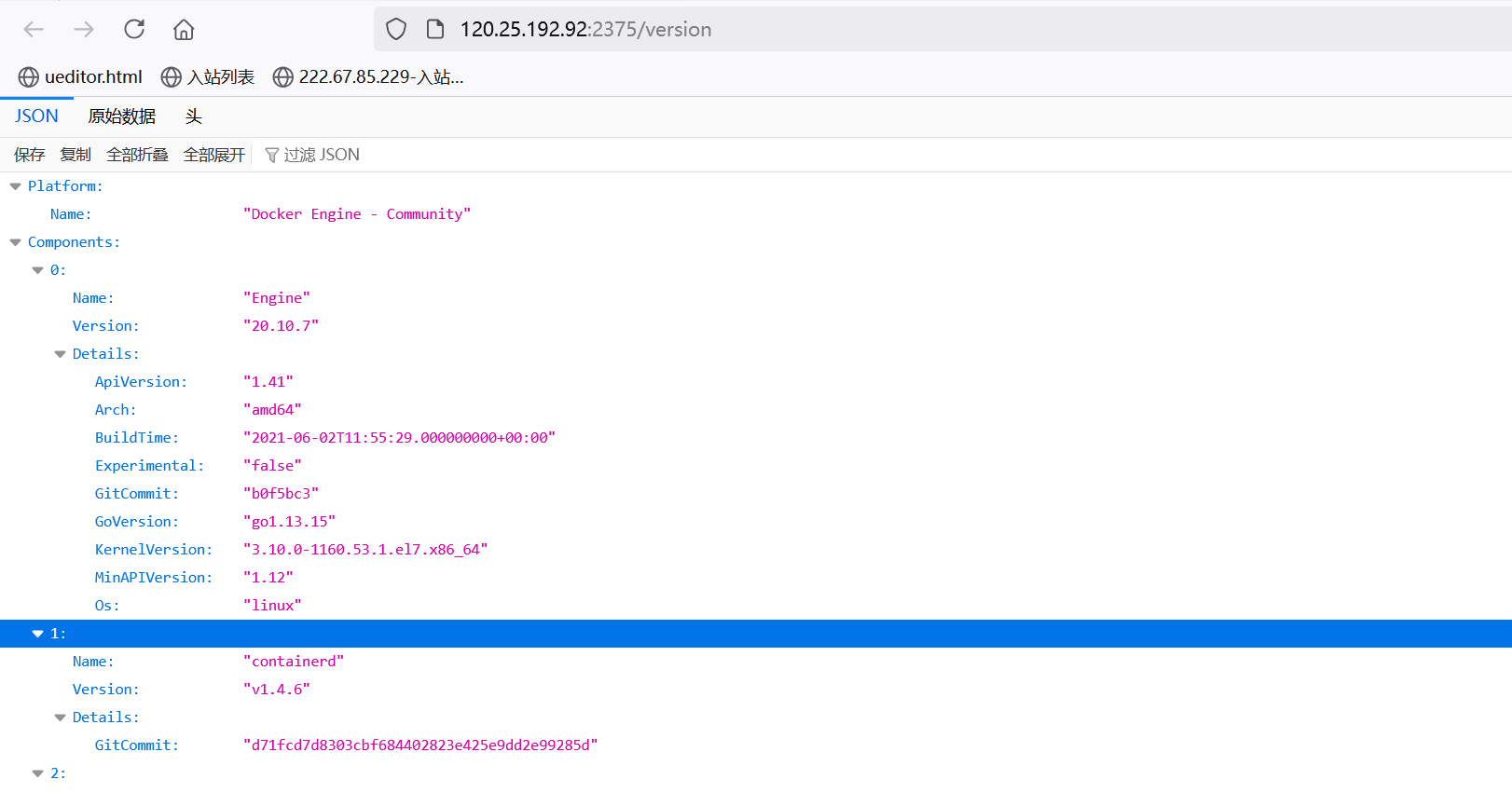The width and height of the screenshot is (1512, 793).
Task: Open the 222.67.85.229 bookmark
Action: click(x=368, y=77)
